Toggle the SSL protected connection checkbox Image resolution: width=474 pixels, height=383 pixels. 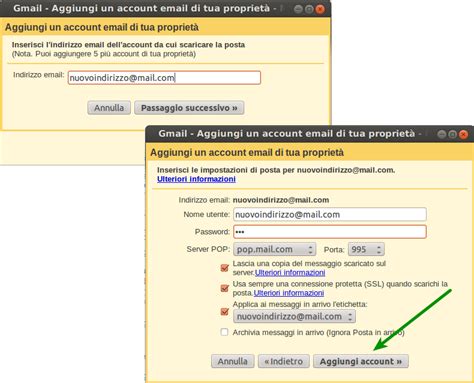225,288
